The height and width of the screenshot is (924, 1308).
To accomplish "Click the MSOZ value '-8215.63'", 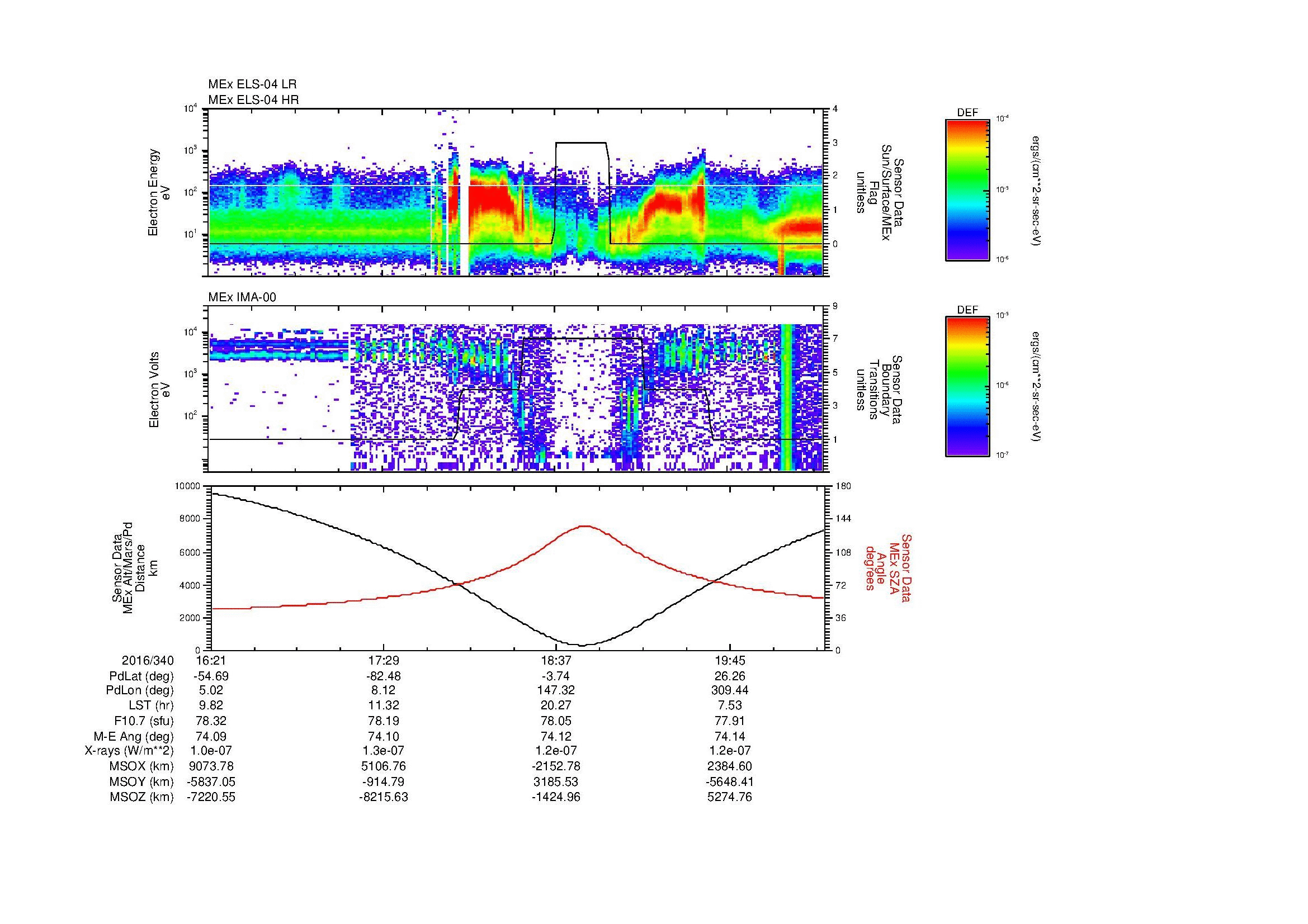I will [x=384, y=797].
